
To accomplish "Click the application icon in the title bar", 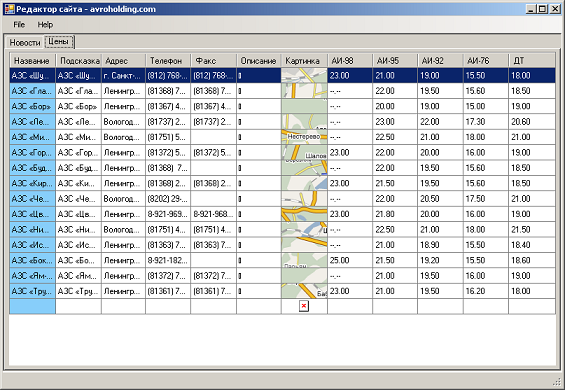I will [9, 9].
